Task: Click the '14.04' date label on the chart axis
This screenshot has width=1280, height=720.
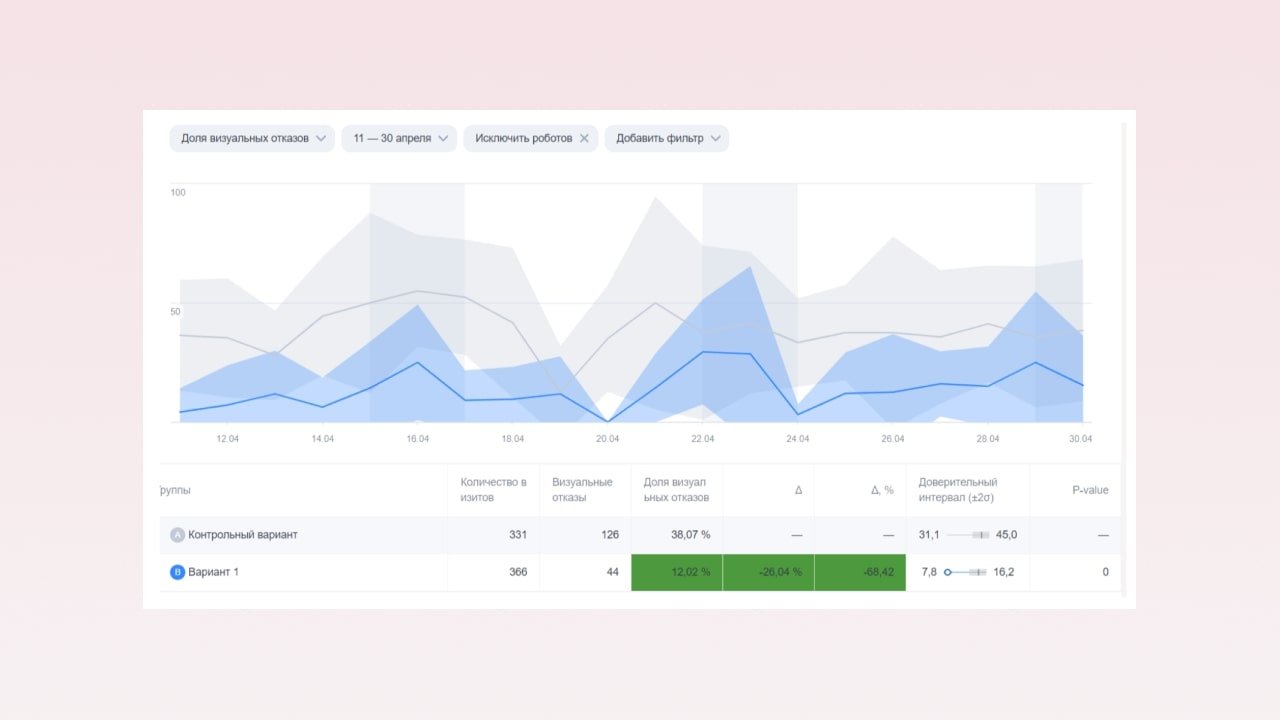Action: (322, 439)
